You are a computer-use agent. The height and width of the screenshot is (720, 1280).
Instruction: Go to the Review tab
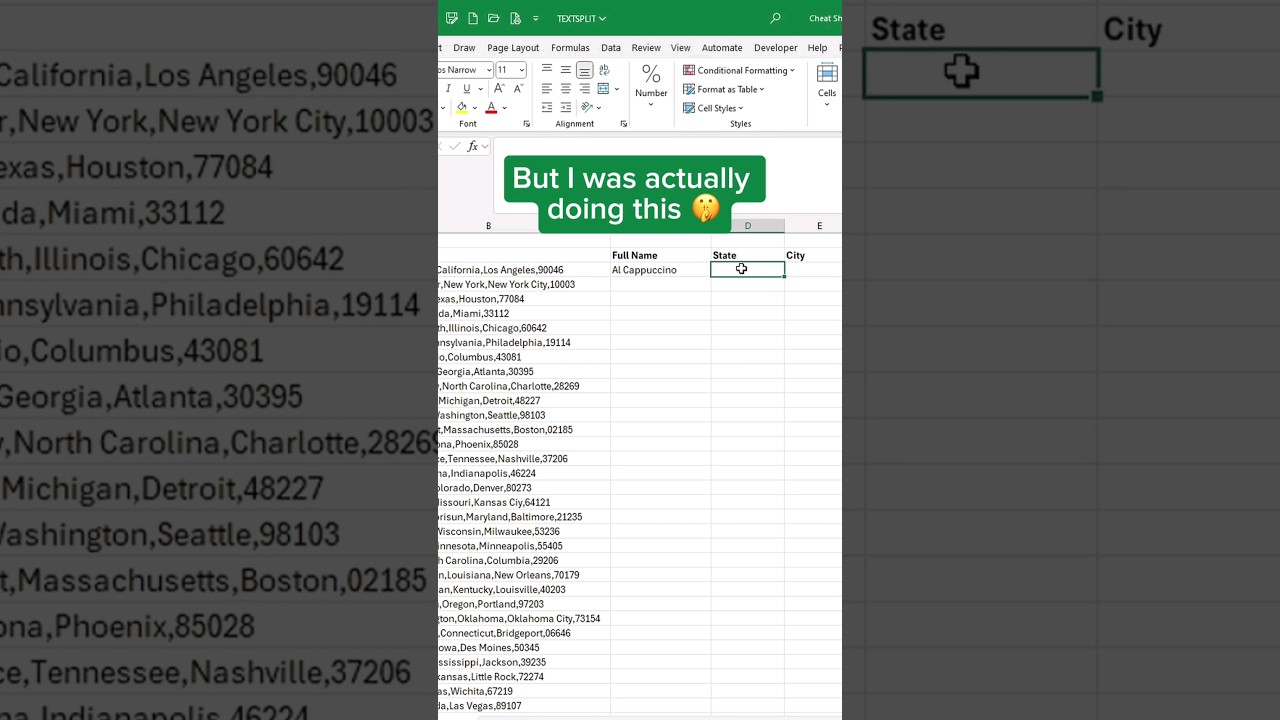pyautogui.click(x=646, y=48)
